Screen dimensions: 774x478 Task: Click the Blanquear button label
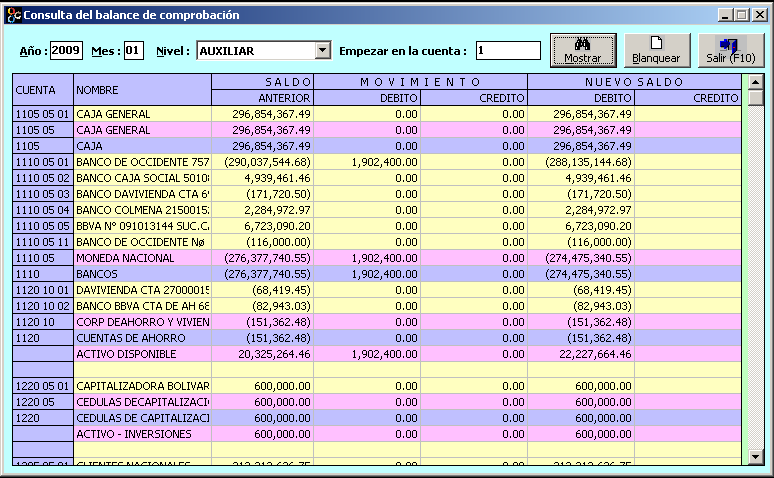[656, 58]
